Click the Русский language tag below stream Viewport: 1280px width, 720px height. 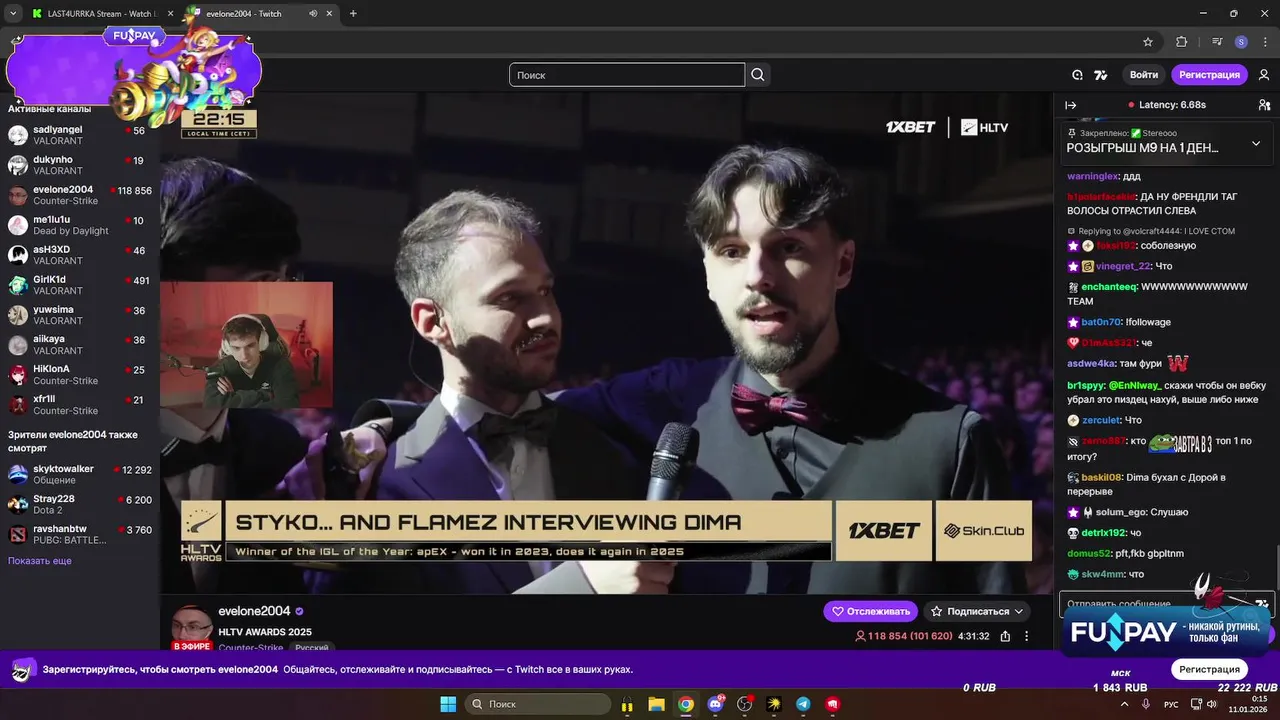tap(311, 648)
